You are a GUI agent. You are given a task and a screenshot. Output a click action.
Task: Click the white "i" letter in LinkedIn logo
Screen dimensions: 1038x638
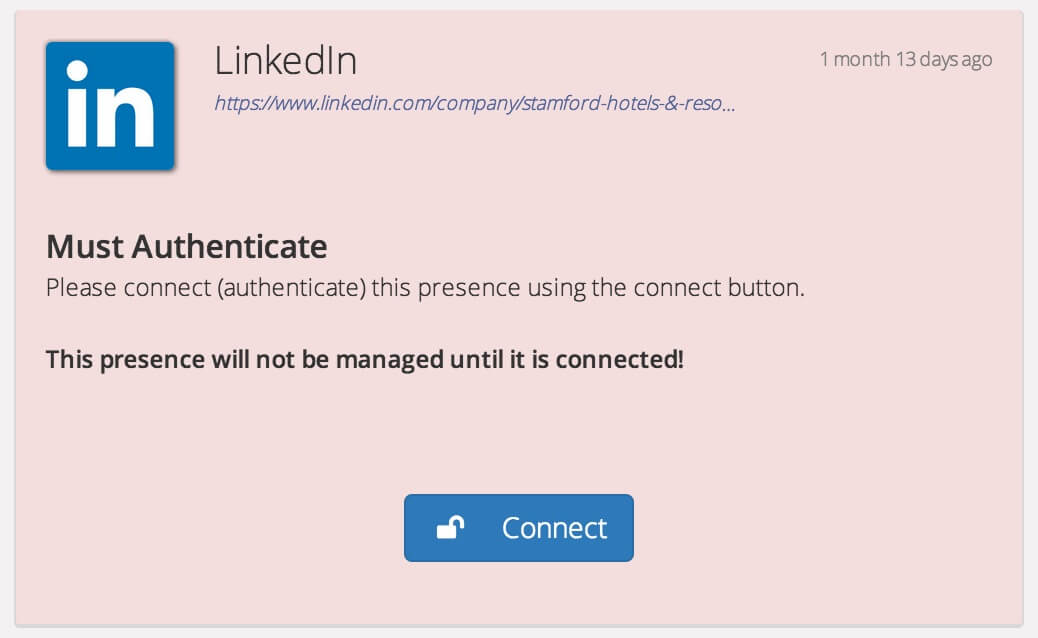(x=77, y=103)
